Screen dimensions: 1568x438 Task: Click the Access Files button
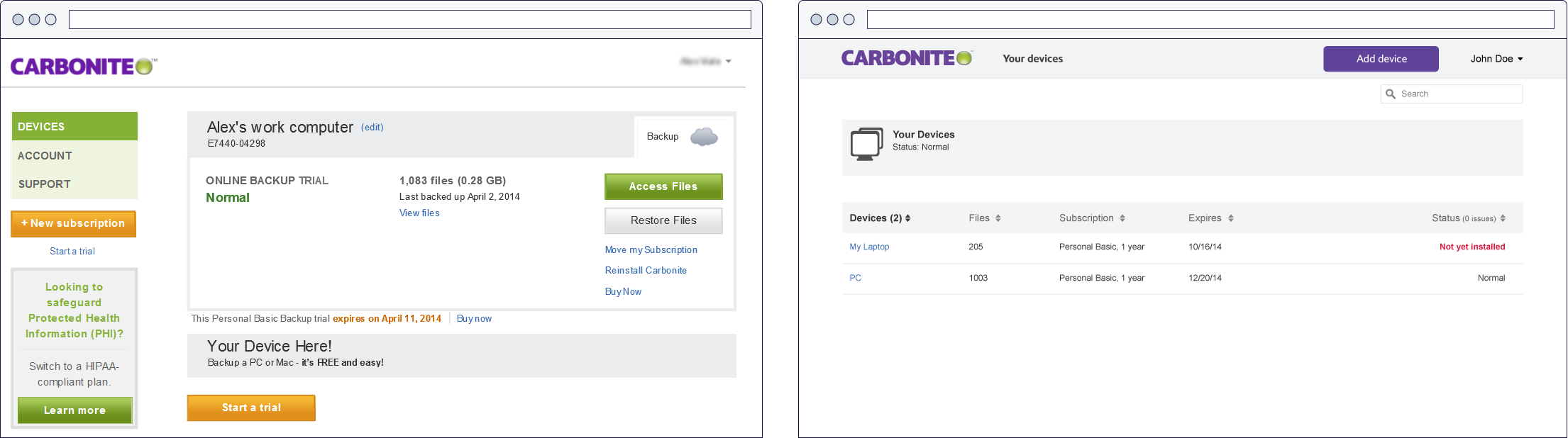(x=663, y=186)
